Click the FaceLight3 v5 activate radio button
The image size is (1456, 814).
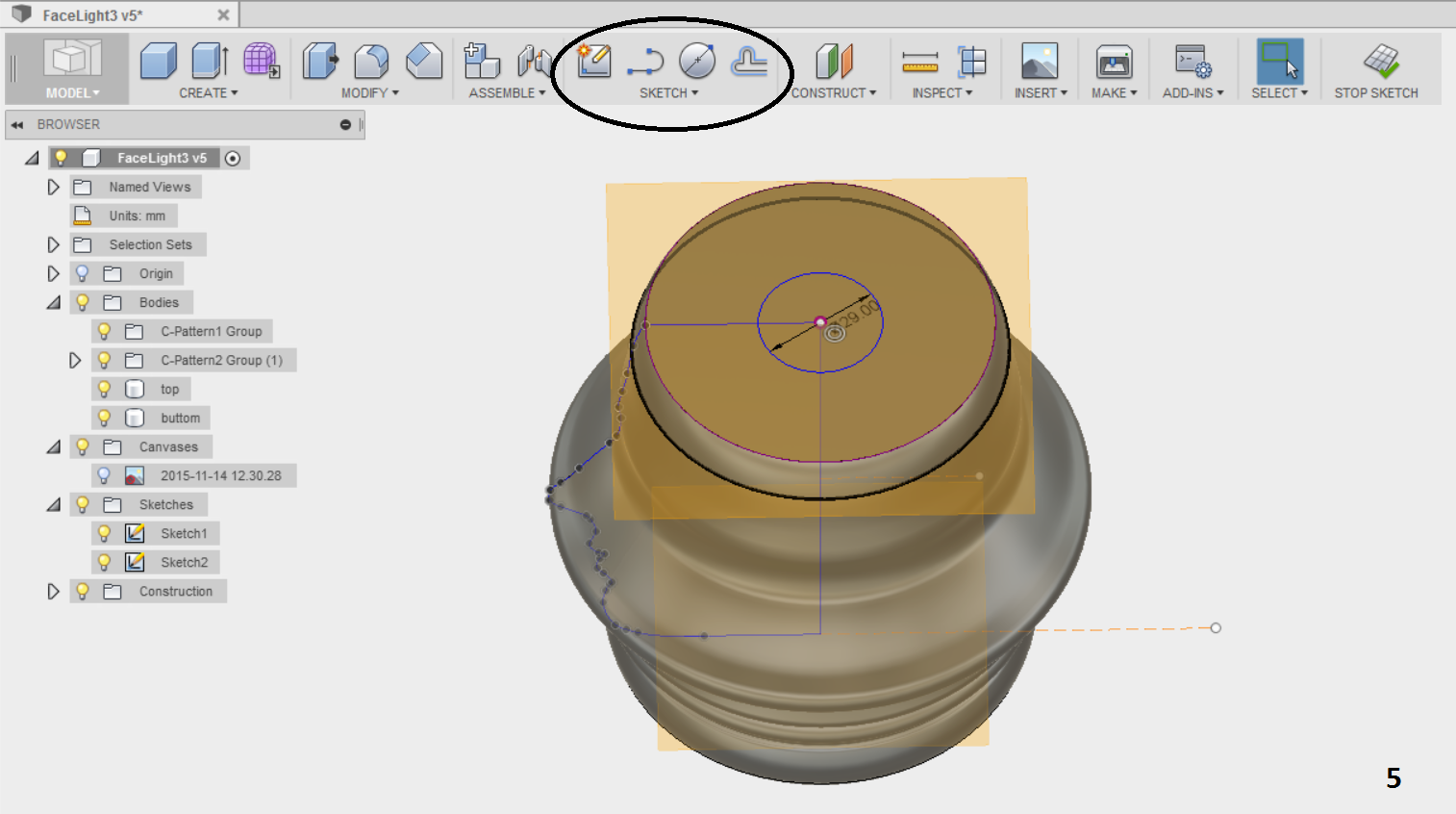pyautogui.click(x=233, y=158)
